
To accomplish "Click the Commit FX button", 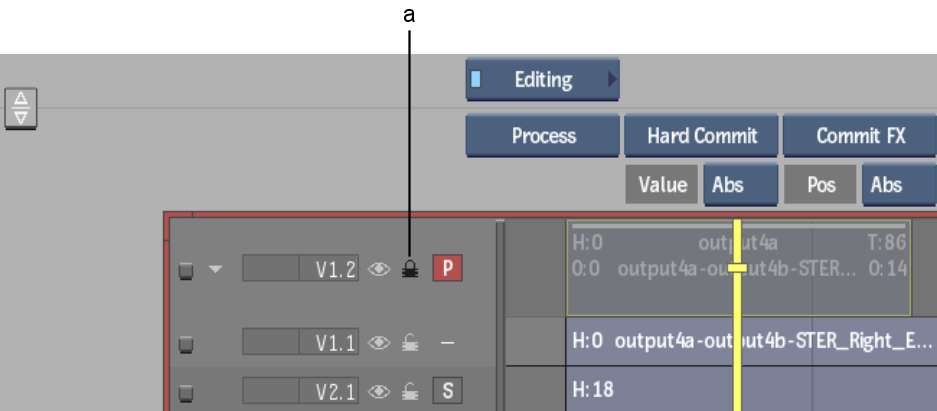I will click(860, 136).
